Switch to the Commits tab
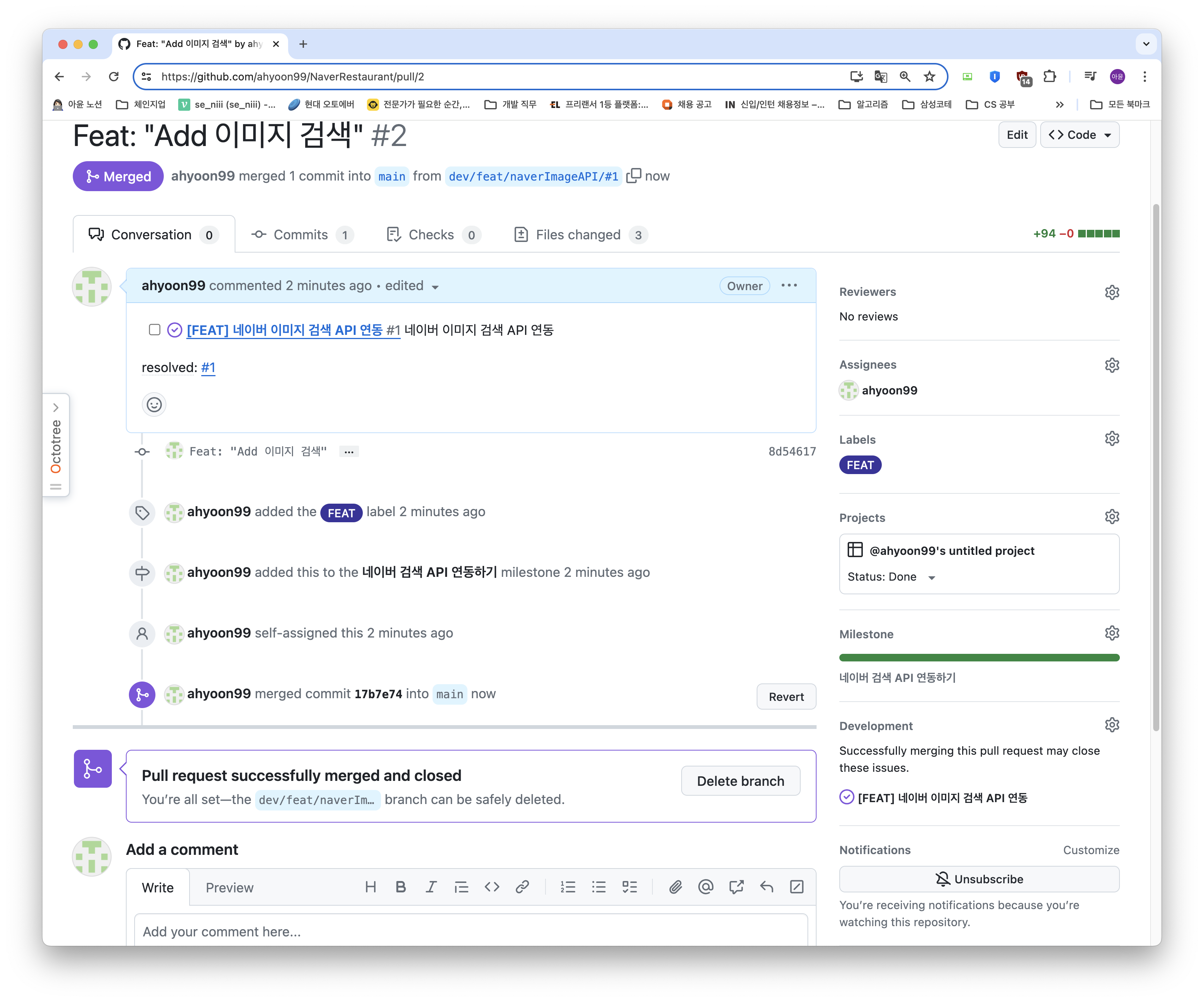The height and width of the screenshot is (1002, 1204). [302, 235]
